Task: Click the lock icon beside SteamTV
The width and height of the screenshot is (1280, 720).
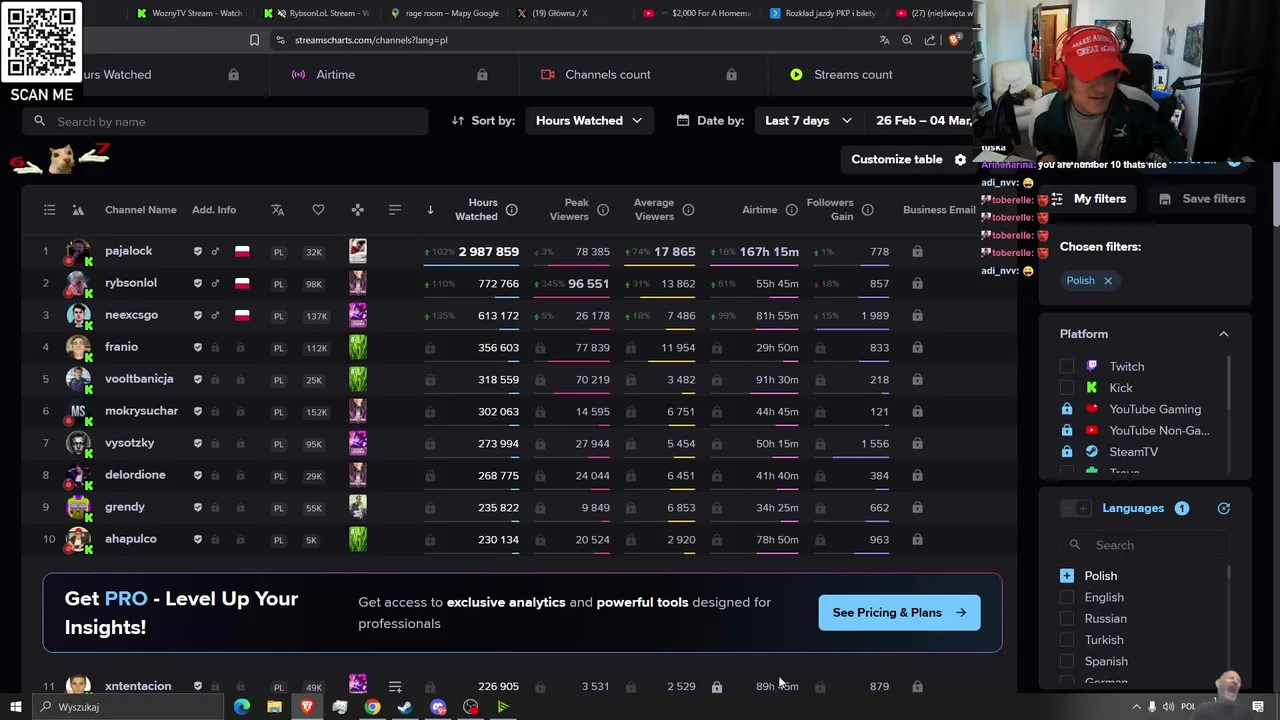Action: (x=1067, y=452)
